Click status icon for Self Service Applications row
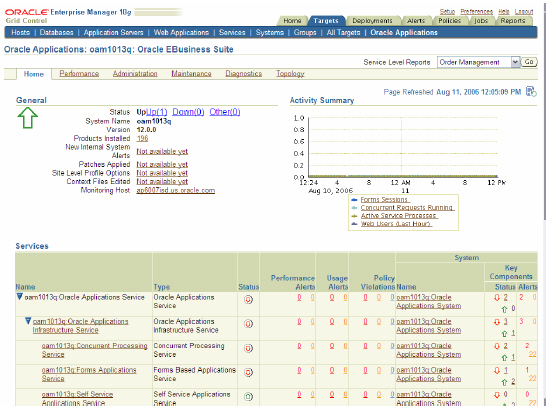Image resolution: width=552 pixels, height=412 pixels. tap(248, 397)
